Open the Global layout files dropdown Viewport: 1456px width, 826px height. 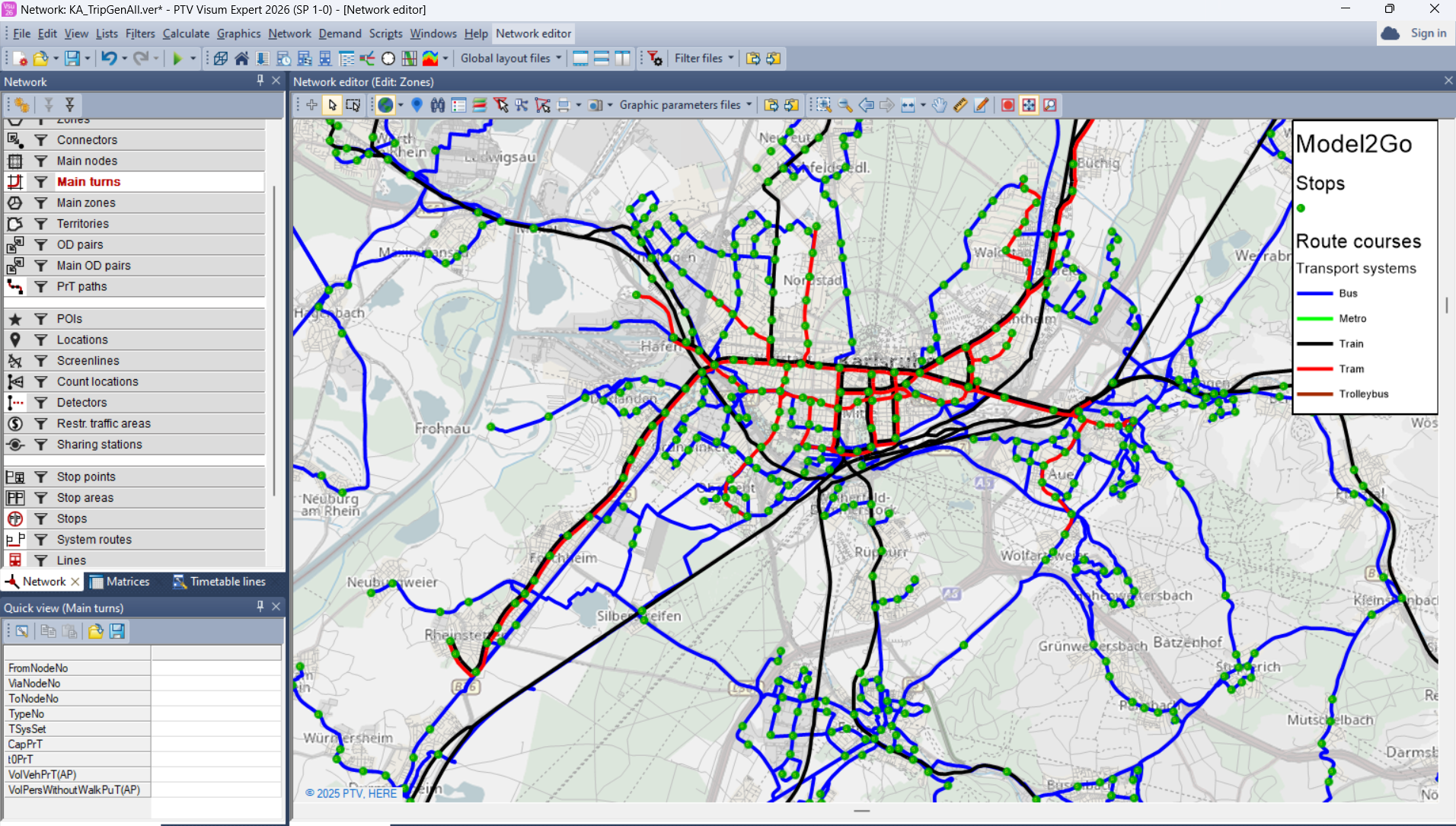coord(511,59)
